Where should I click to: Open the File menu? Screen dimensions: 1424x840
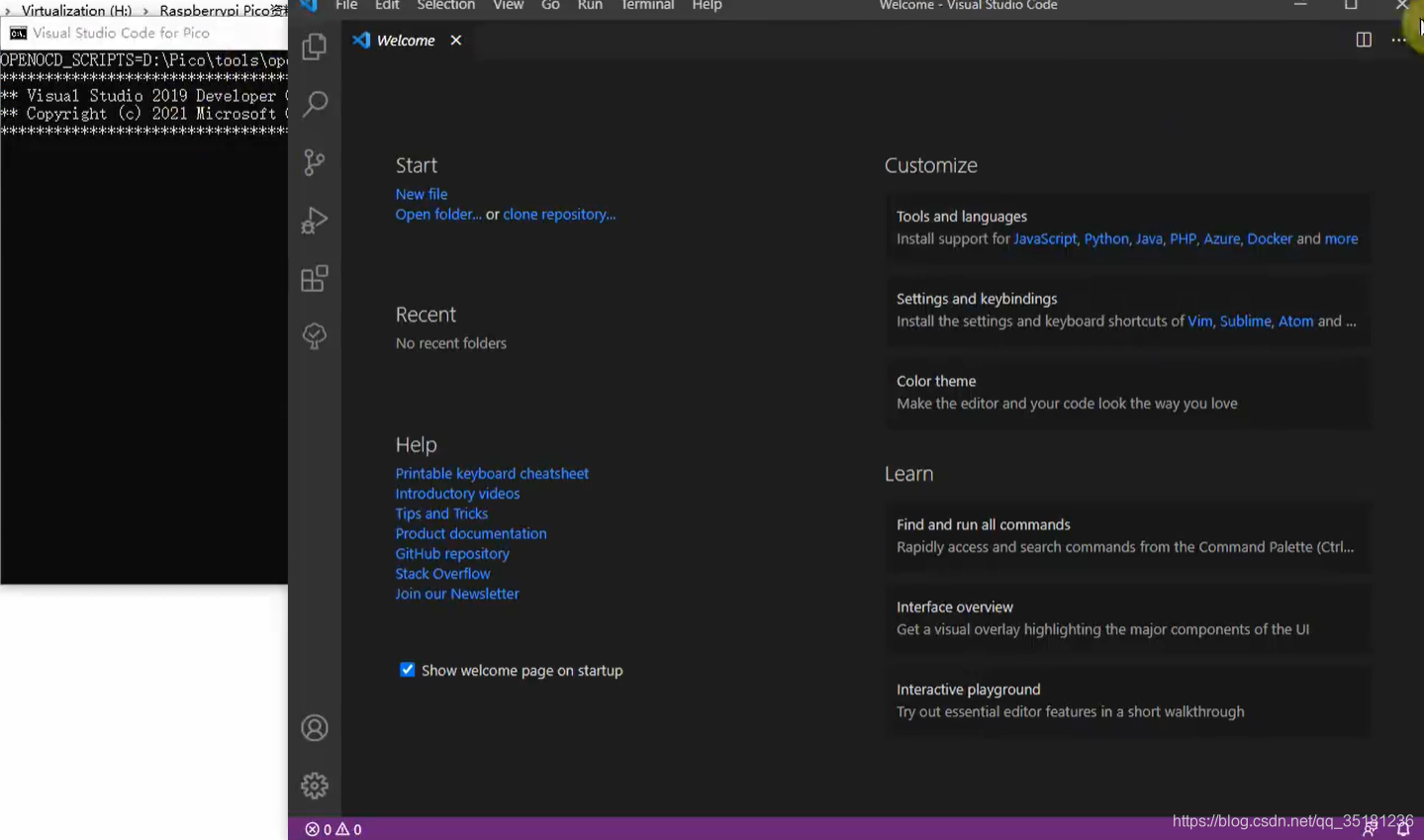(x=346, y=5)
